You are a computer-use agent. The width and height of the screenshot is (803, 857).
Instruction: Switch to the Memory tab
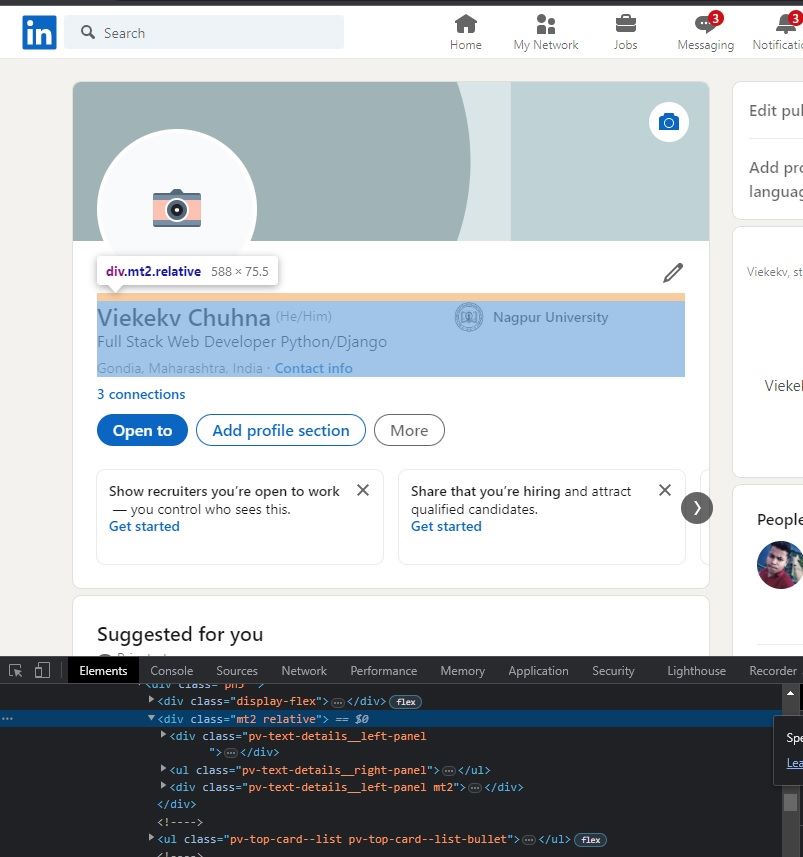click(x=462, y=671)
